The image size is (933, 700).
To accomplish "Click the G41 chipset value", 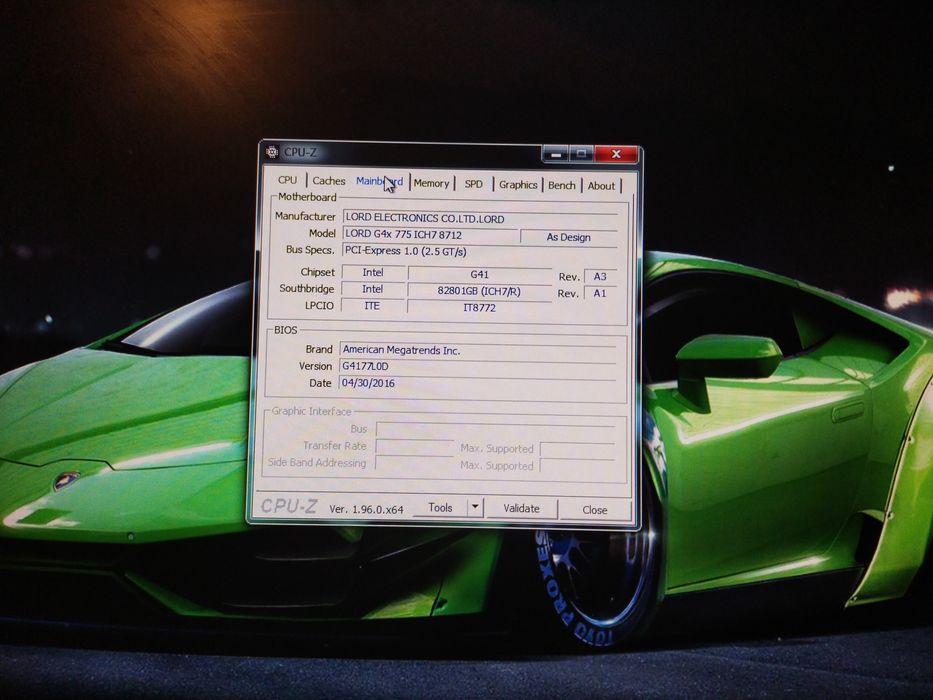I will click(480, 274).
